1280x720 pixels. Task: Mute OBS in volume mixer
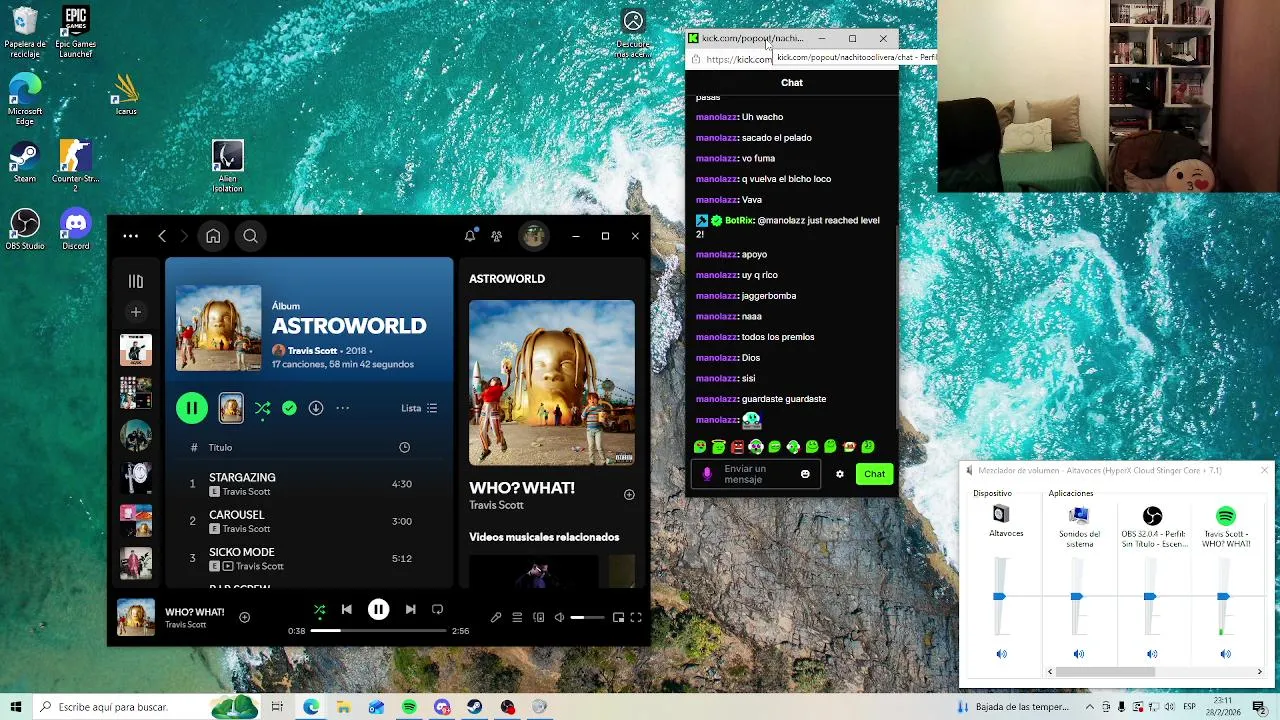tap(1152, 654)
